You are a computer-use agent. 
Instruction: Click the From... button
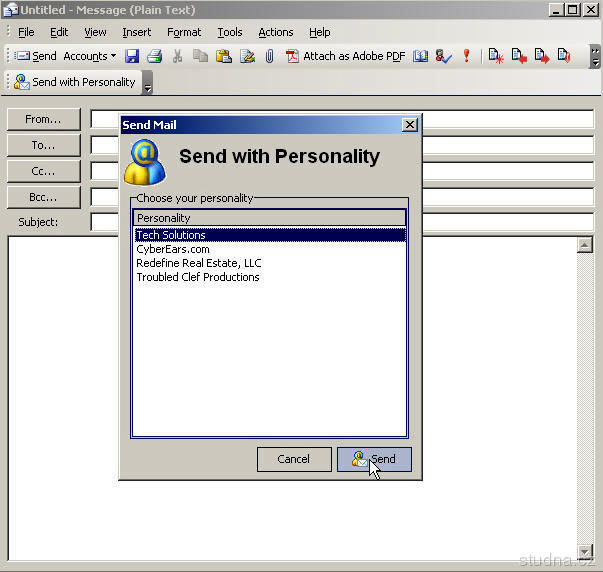pyautogui.click(x=44, y=119)
